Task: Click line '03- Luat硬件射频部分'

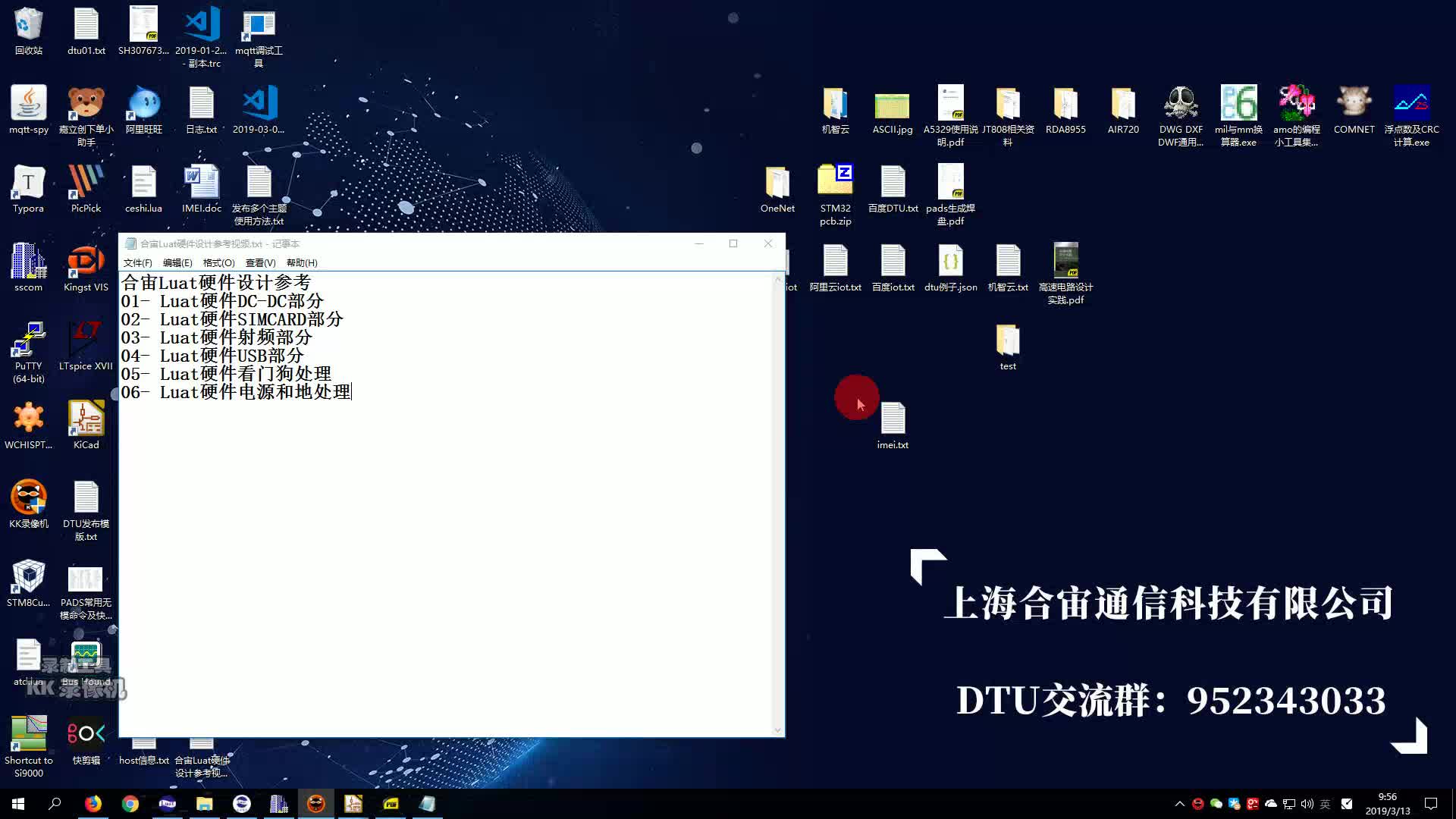Action: [216, 337]
